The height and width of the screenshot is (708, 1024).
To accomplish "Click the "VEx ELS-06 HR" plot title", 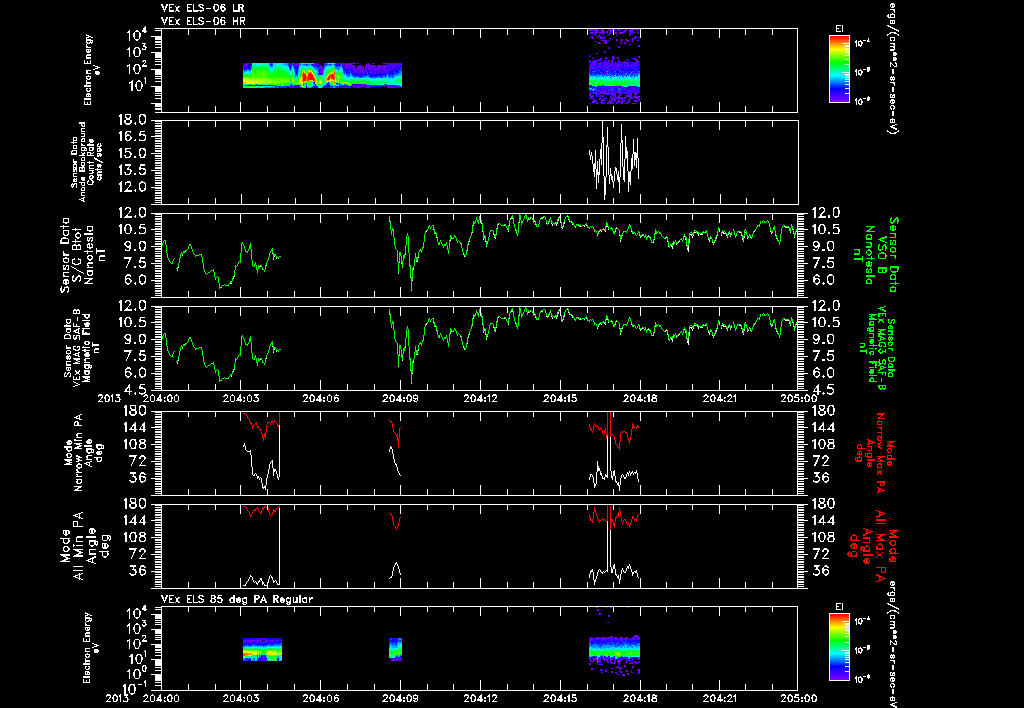I will point(203,22).
